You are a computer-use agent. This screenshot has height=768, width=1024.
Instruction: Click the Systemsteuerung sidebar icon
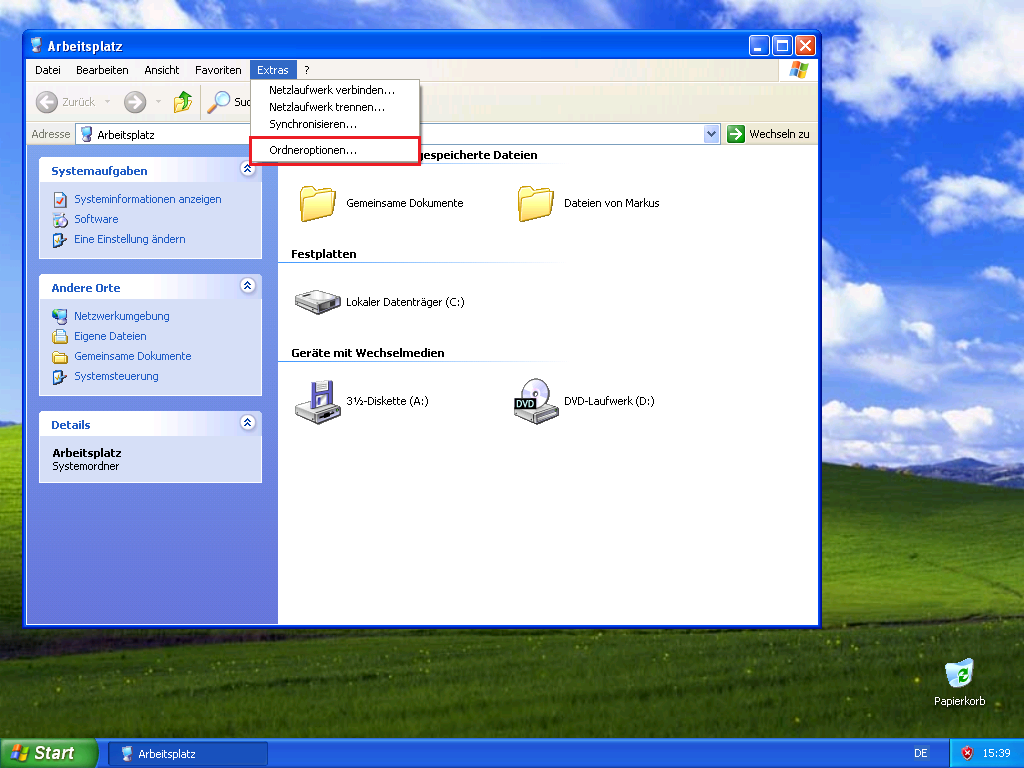click(x=60, y=377)
